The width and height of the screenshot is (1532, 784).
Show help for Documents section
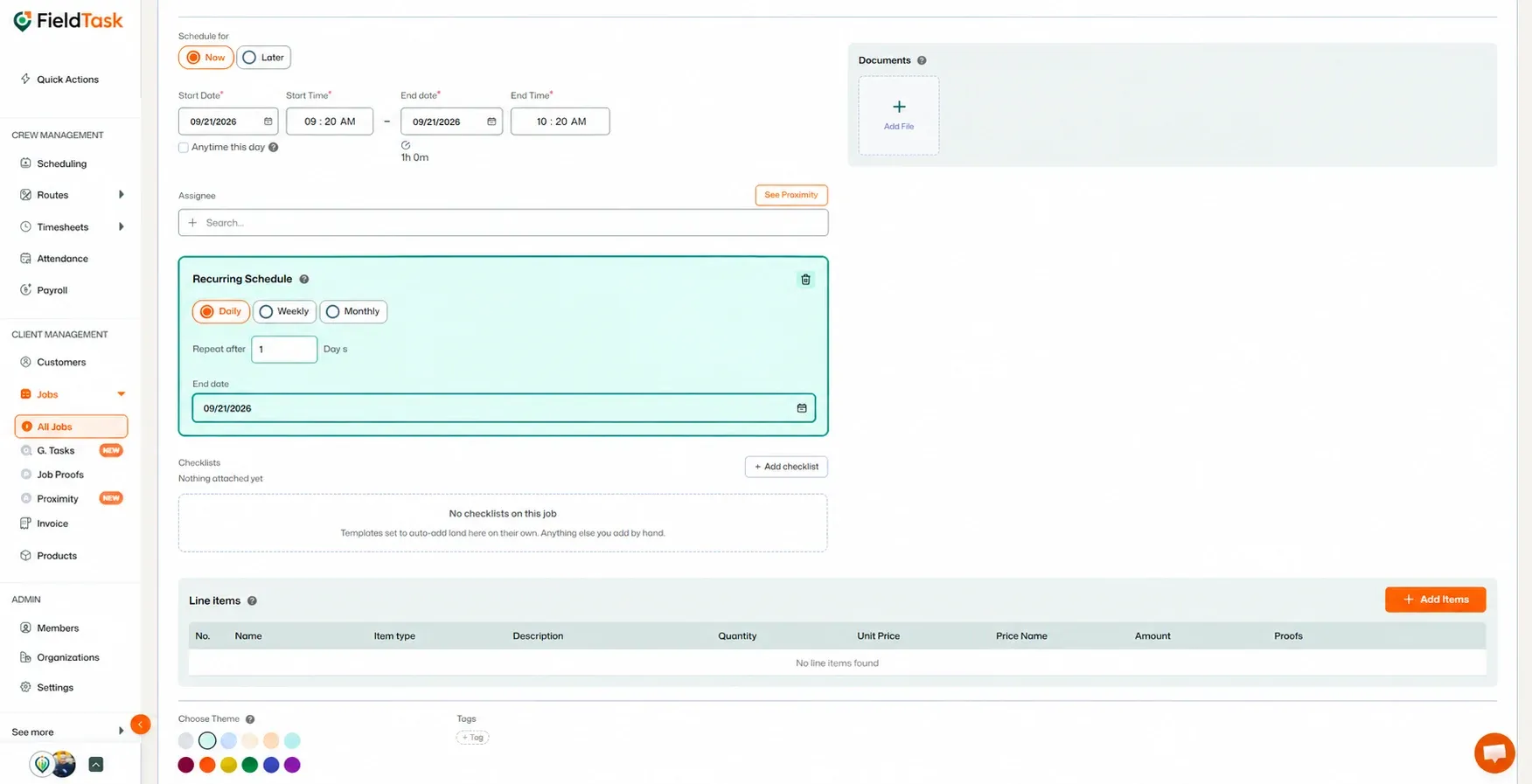pyautogui.click(x=922, y=60)
